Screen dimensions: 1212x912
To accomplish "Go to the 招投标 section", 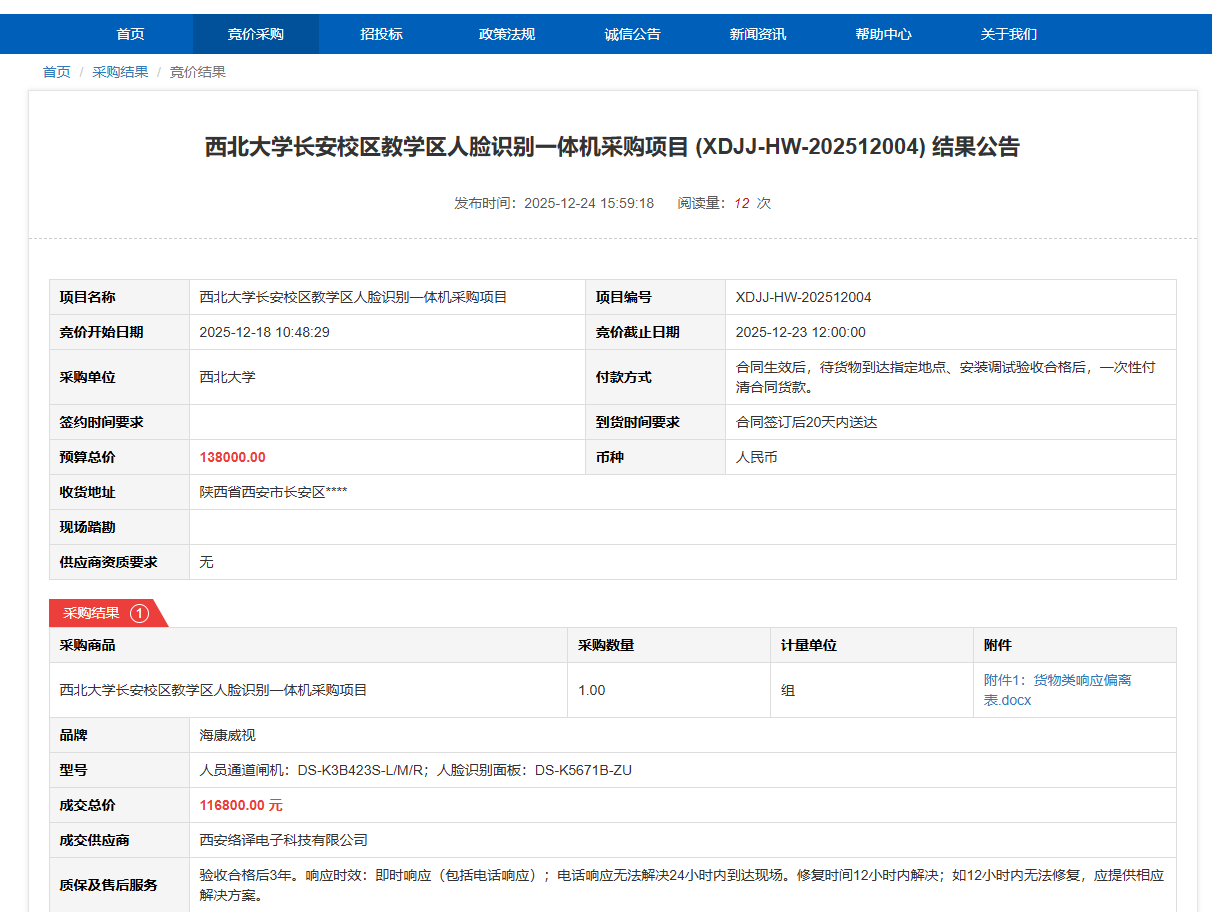I will (x=381, y=34).
